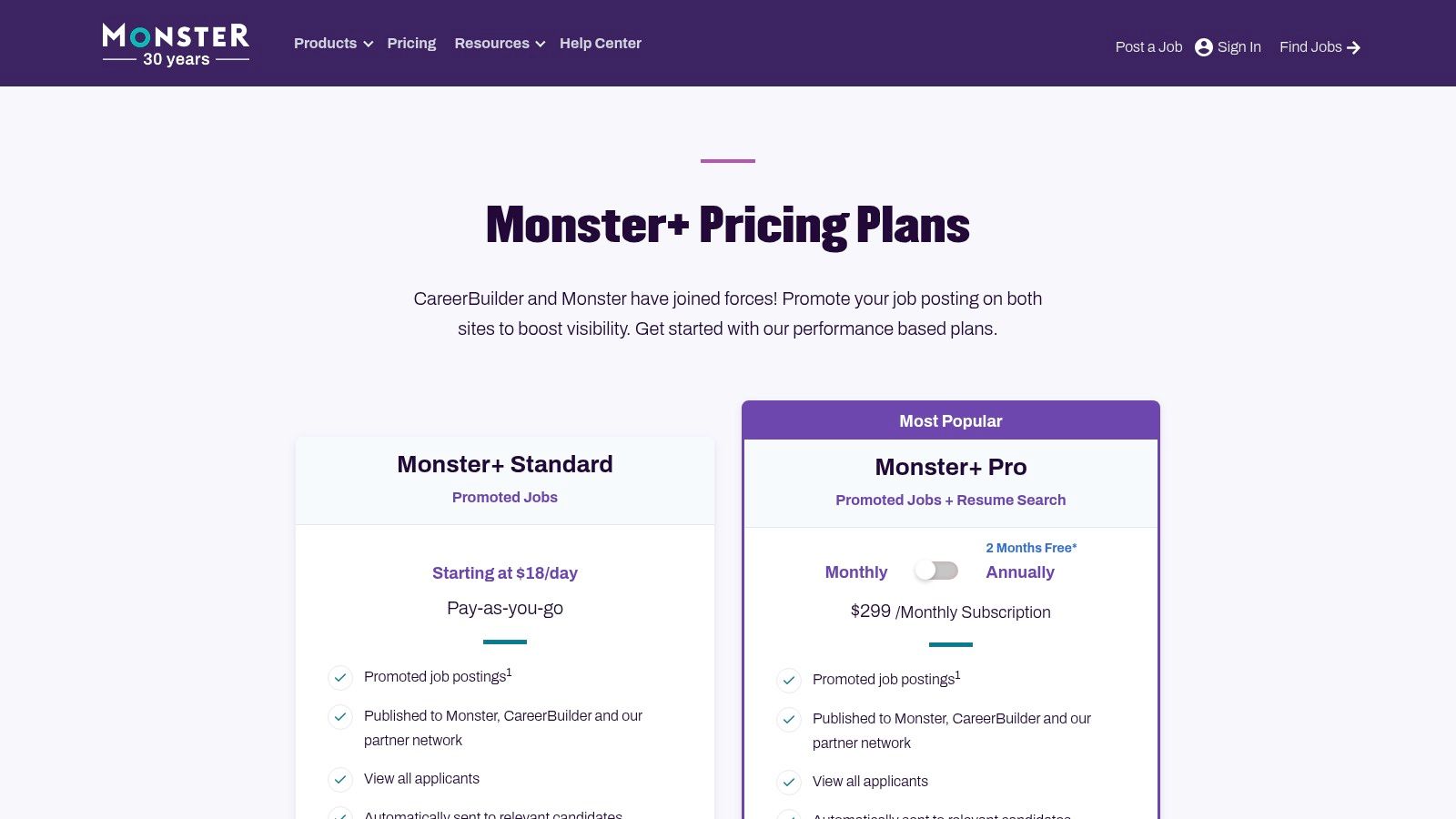Select Pricing in the navigation bar
The height and width of the screenshot is (819, 1456).
click(x=411, y=43)
